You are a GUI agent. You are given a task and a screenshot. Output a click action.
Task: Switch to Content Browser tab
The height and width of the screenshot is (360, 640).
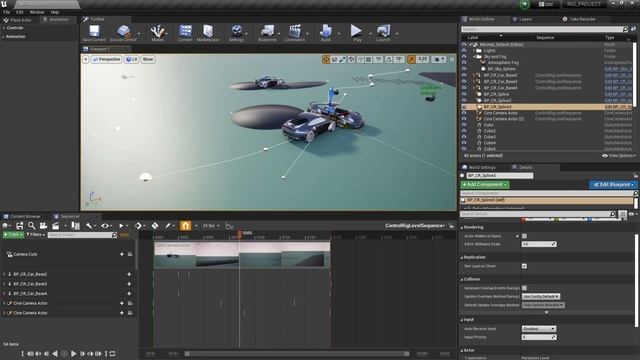(25, 216)
